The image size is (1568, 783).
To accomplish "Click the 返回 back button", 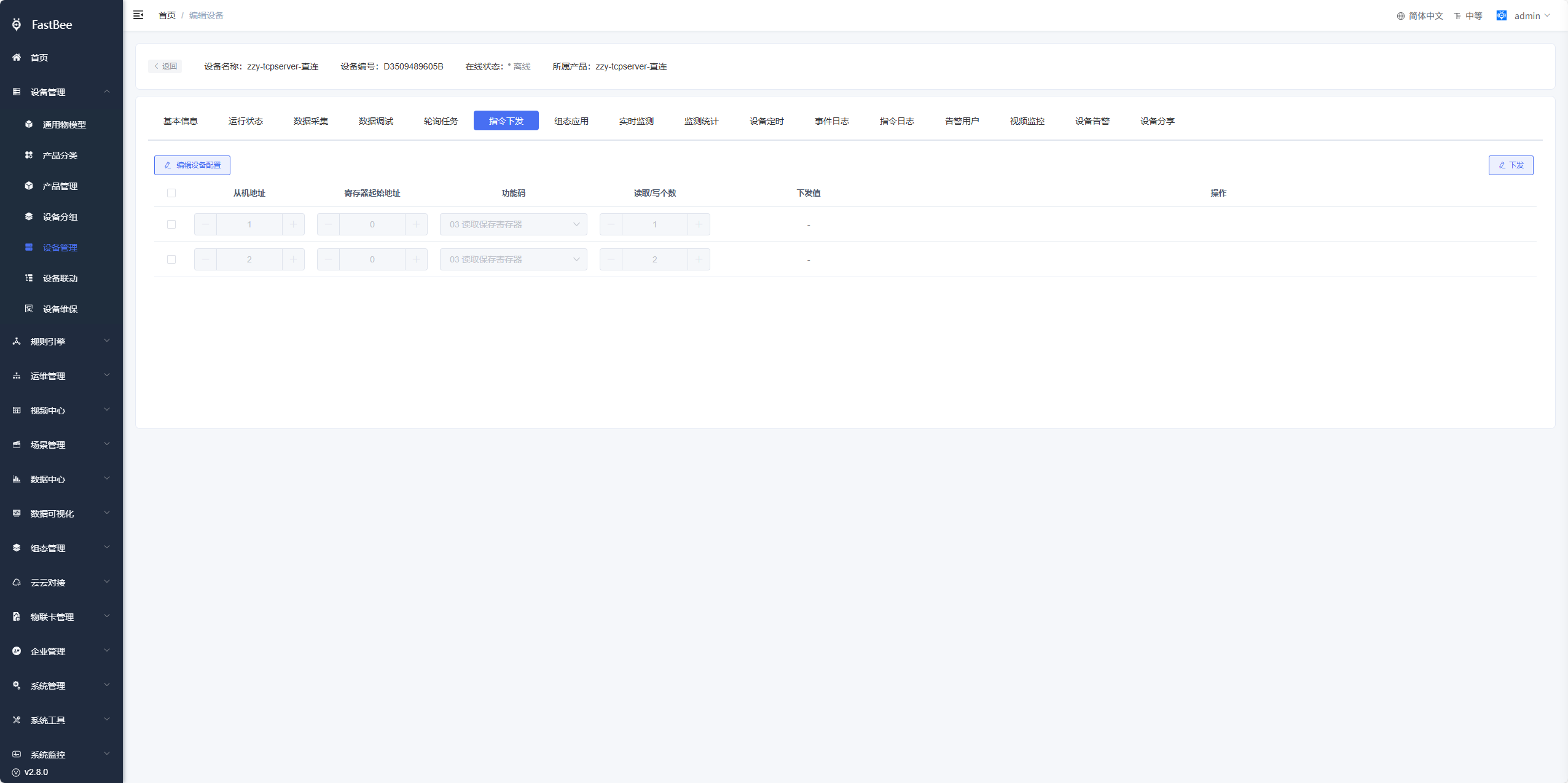I will click(x=165, y=66).
